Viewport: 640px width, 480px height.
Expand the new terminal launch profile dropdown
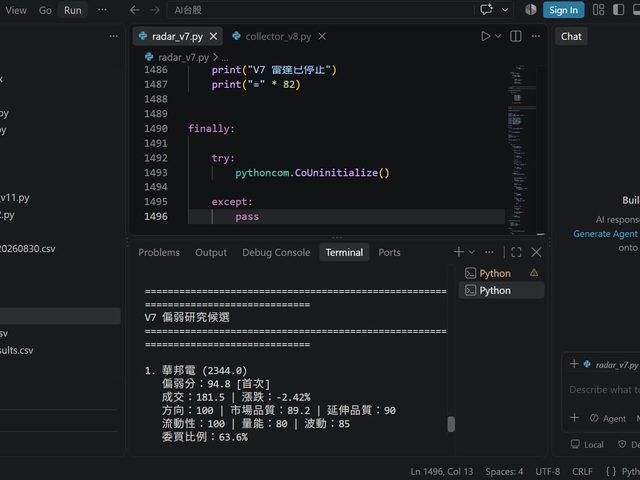point(471,252)
